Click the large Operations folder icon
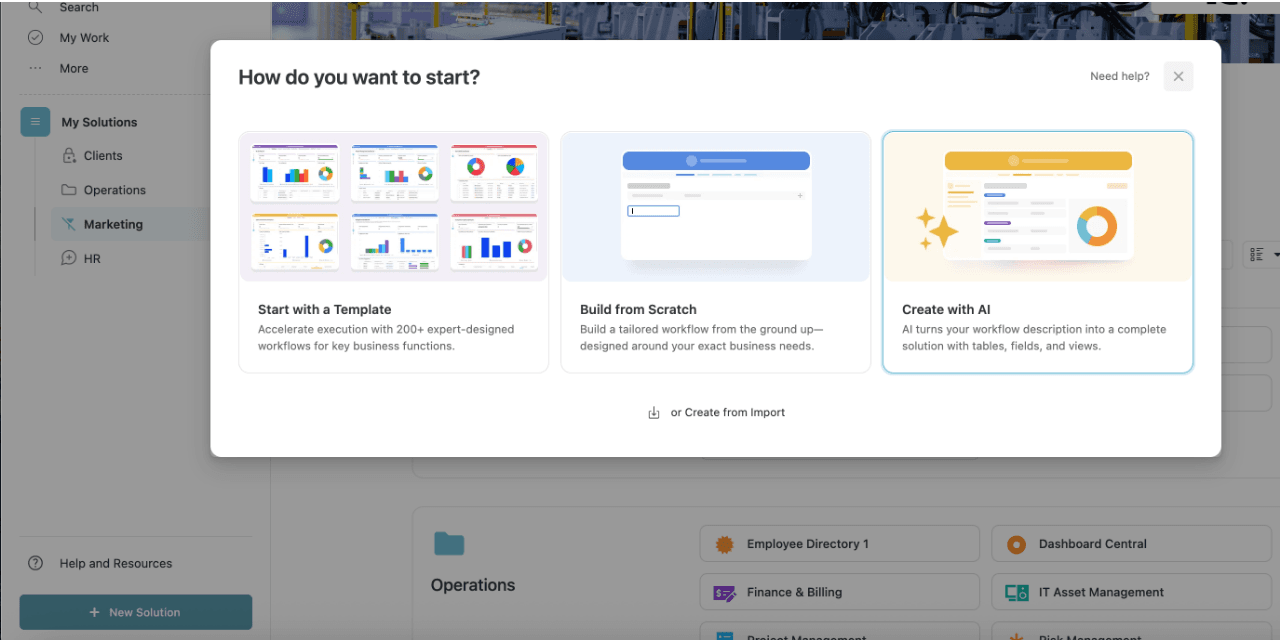1280x642 pixels. click(x=449, y=543)
